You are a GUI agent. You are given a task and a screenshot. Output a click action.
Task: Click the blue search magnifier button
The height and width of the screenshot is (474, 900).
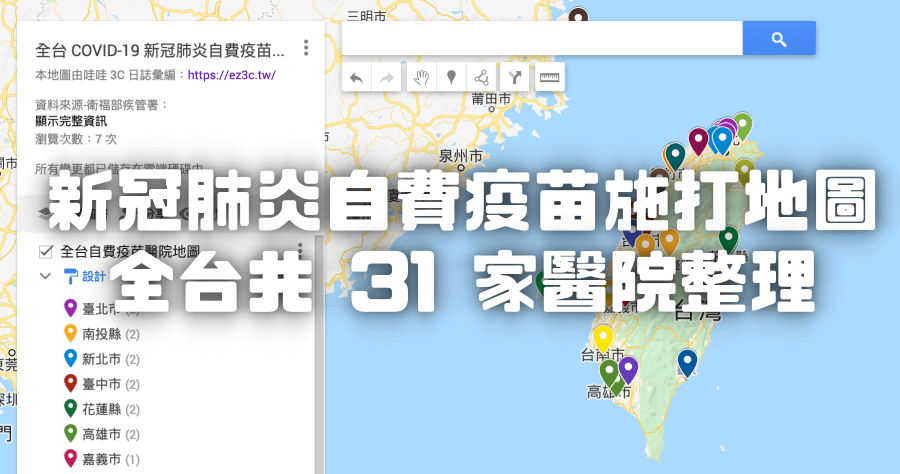779,38
